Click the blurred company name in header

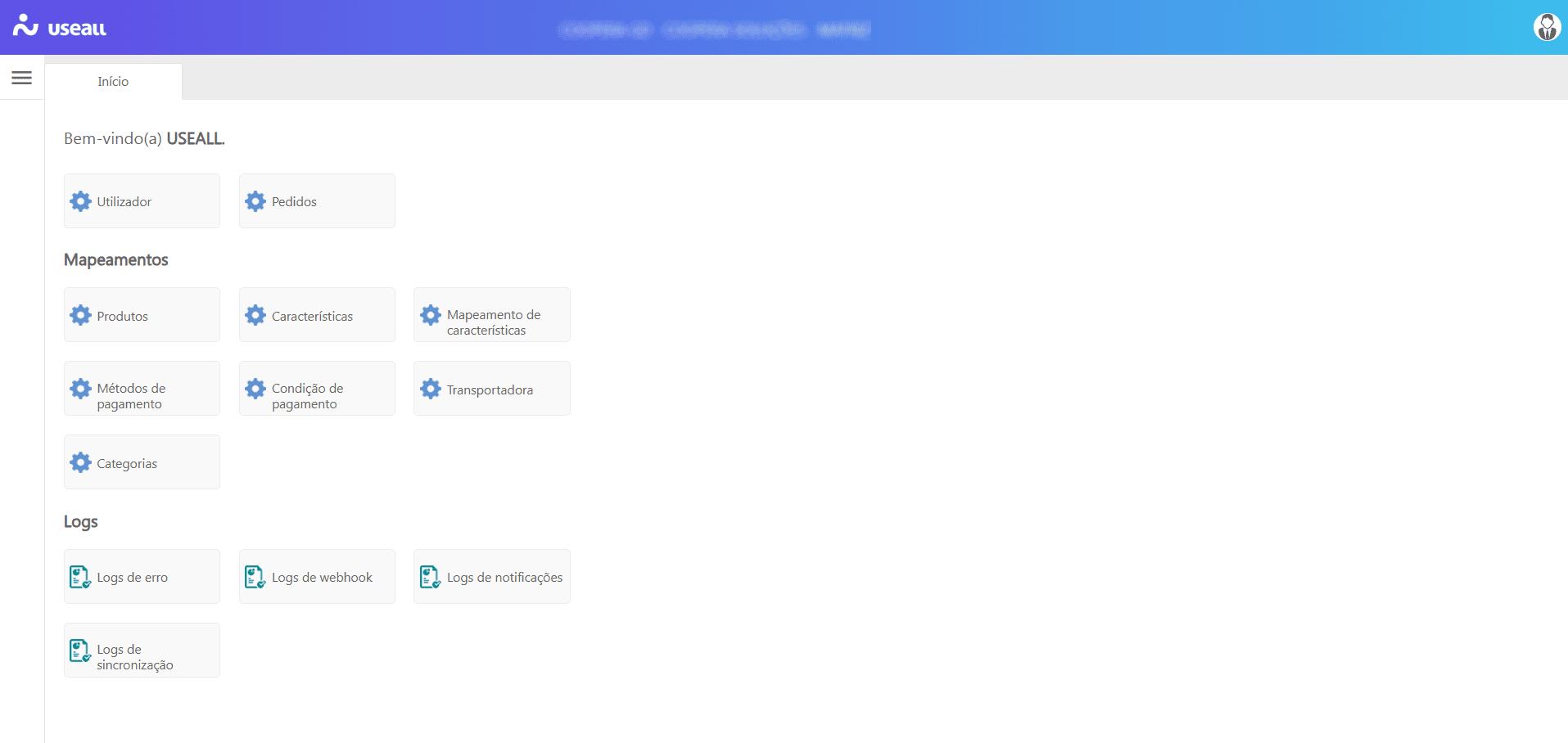coord(714,29)
